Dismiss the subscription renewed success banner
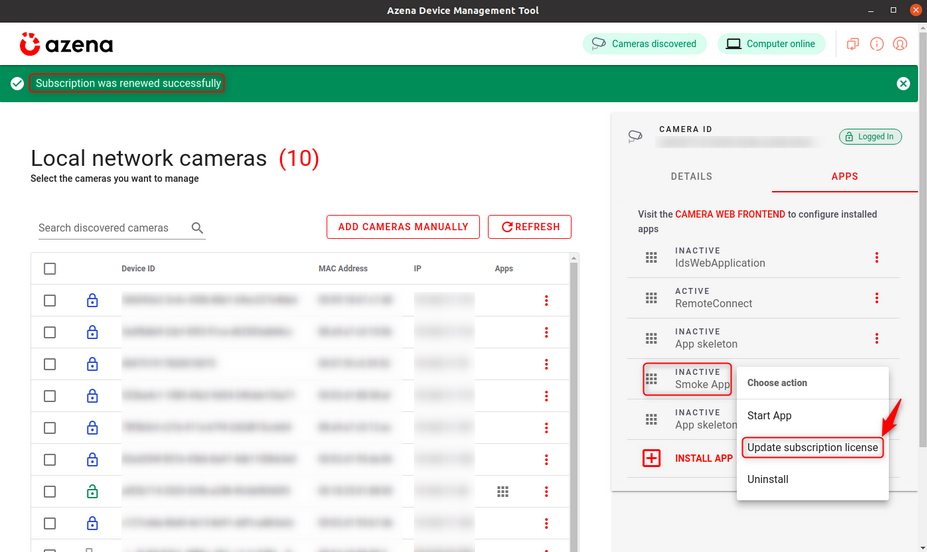The height and width of the screenshot is (552, 927). pos(903,84)
